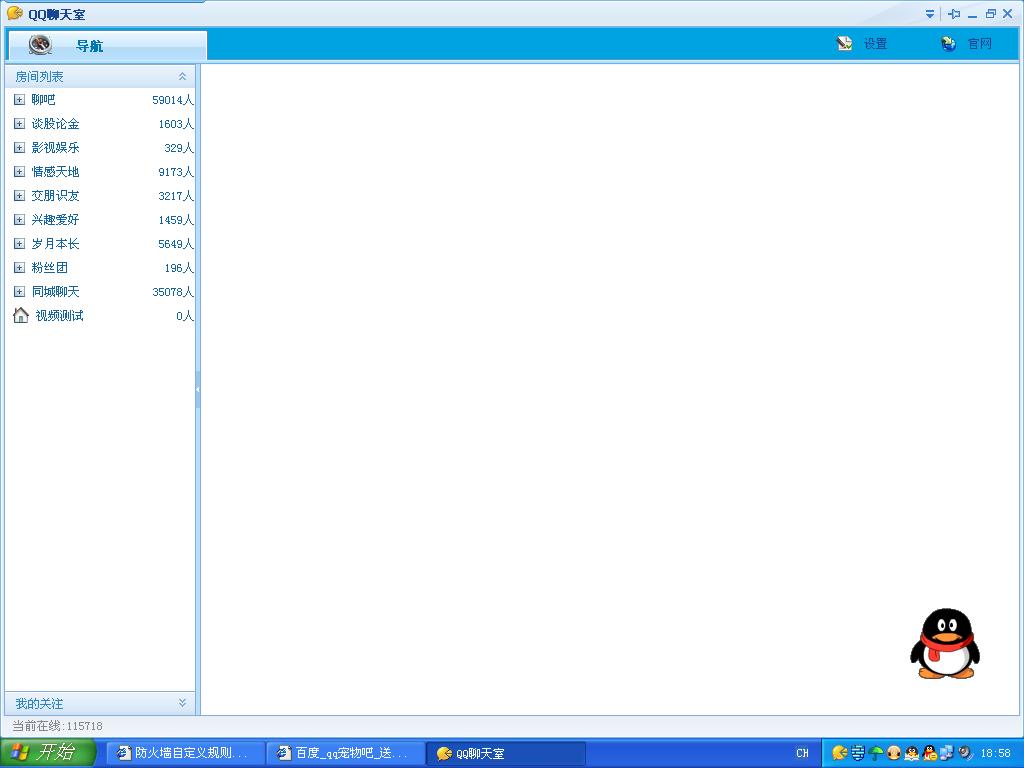Open the 导航 navigation tab
Image resolution: width=1024 pixels, height=768 pixels.
click(108, 45)
